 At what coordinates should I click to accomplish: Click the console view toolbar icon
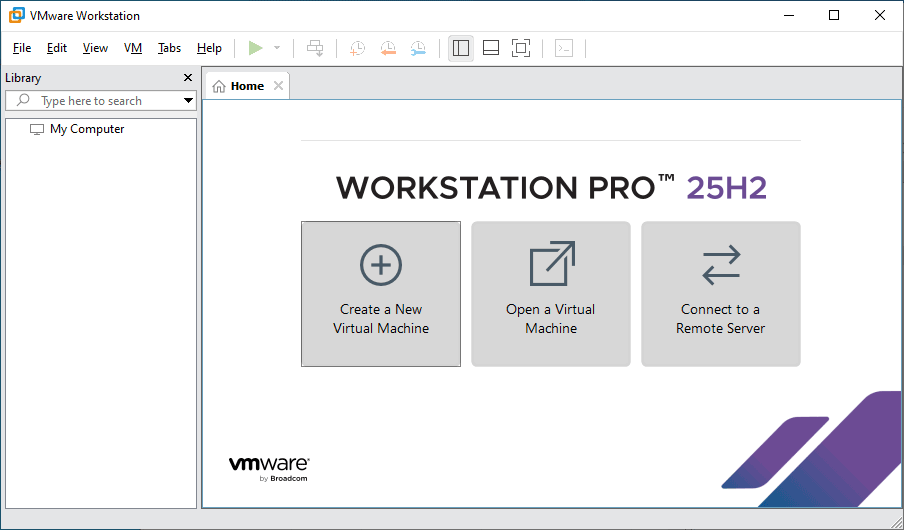click(564, 48)
